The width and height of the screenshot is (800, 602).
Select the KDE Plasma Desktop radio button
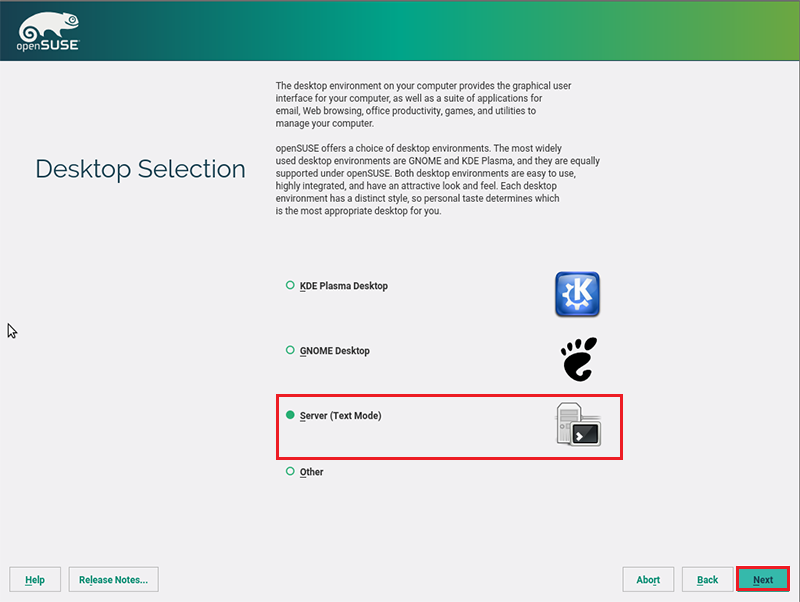coord(290,286)
